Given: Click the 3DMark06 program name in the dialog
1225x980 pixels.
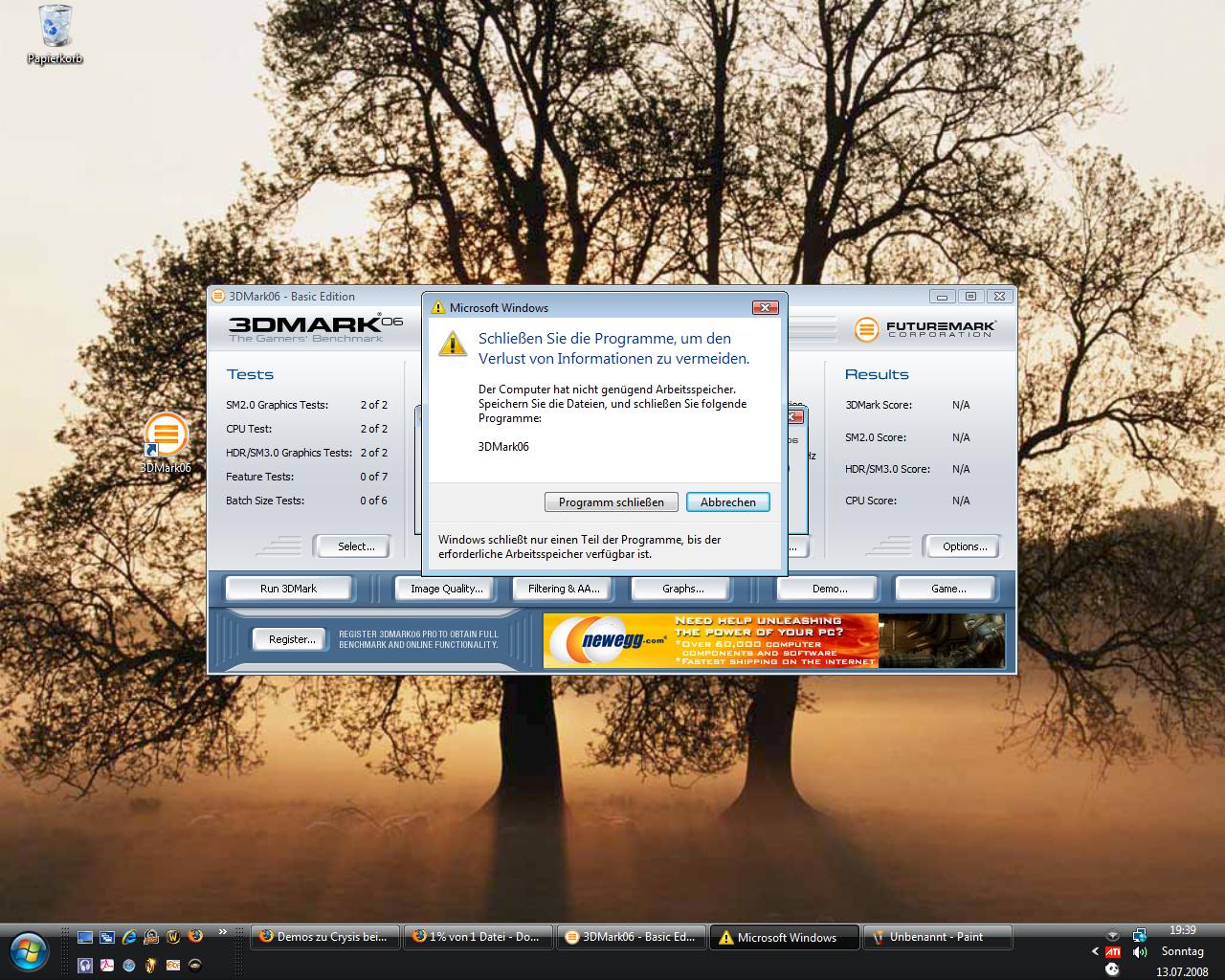Looking at the screenshot, I should point(503,447).
